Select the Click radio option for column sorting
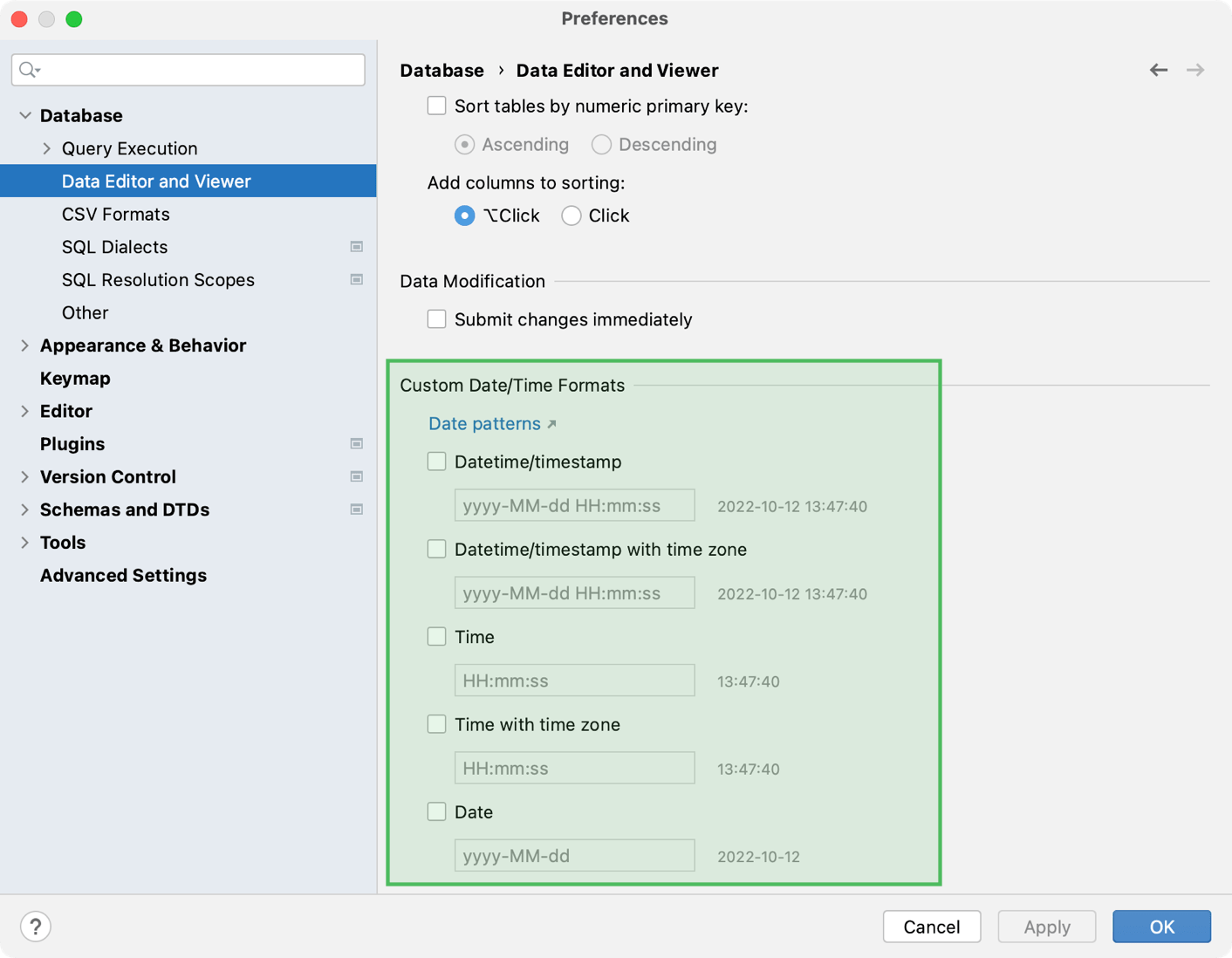The height and width of the screenshot is (958, 1232). (x=572, y=215)
